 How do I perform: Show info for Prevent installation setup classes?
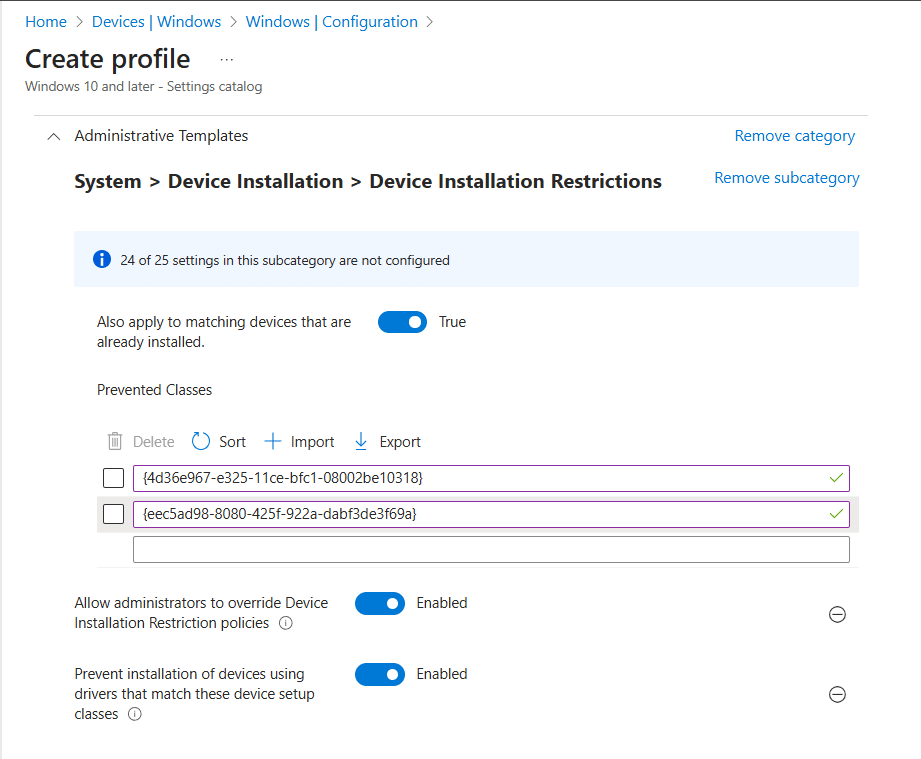tap(135, 715)
